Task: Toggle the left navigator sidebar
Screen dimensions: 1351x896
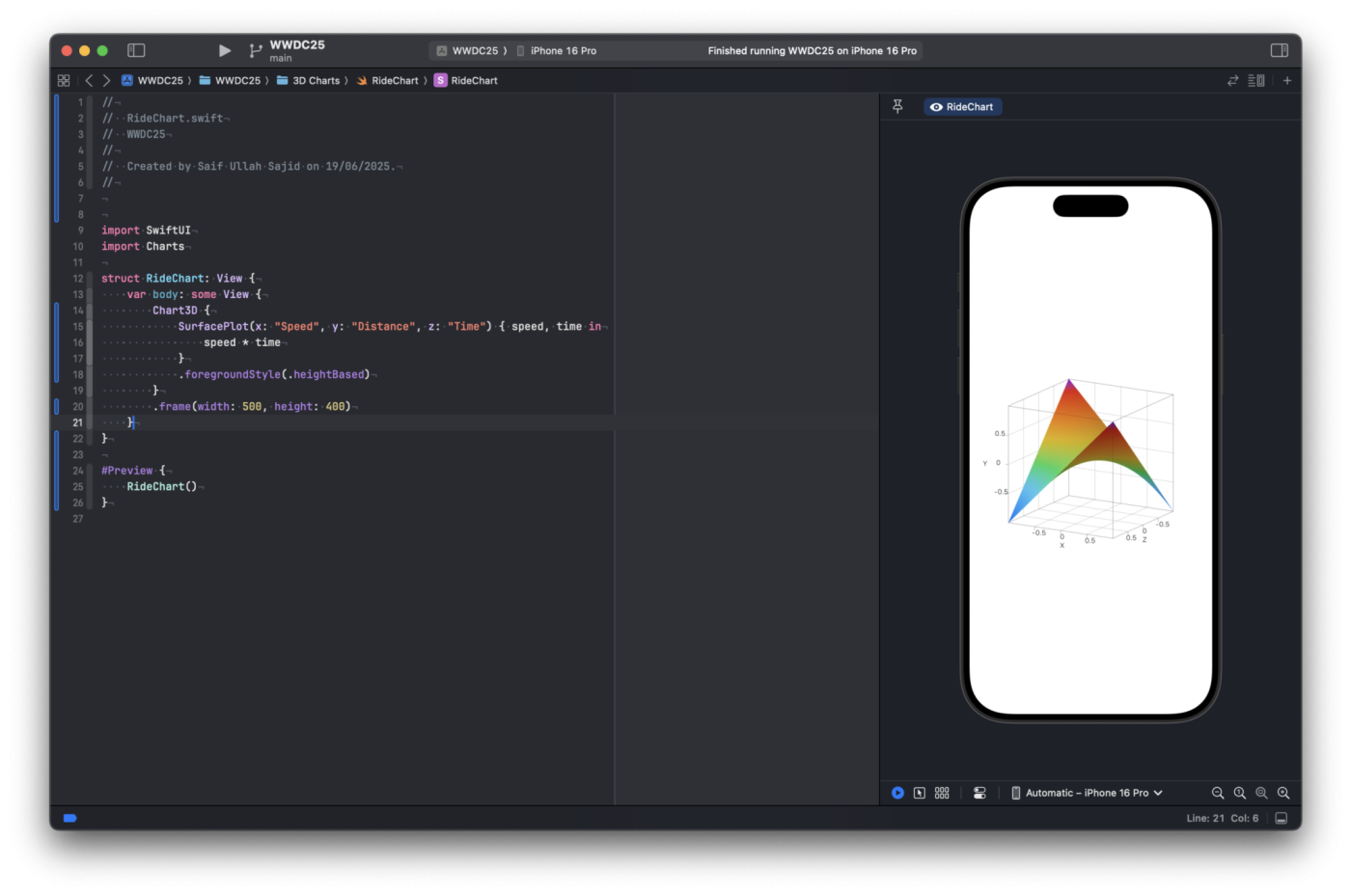Action: (x=136, y=50)
